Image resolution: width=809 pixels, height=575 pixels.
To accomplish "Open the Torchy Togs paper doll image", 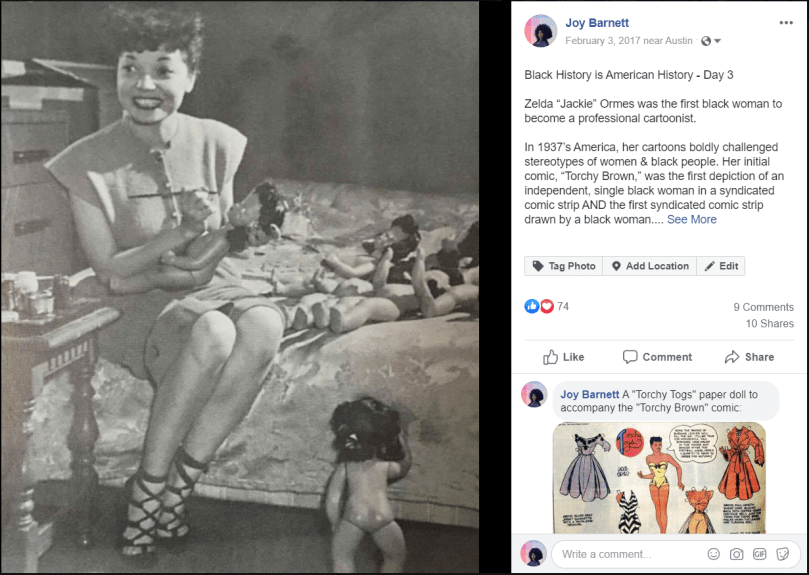I will [659, 477].
